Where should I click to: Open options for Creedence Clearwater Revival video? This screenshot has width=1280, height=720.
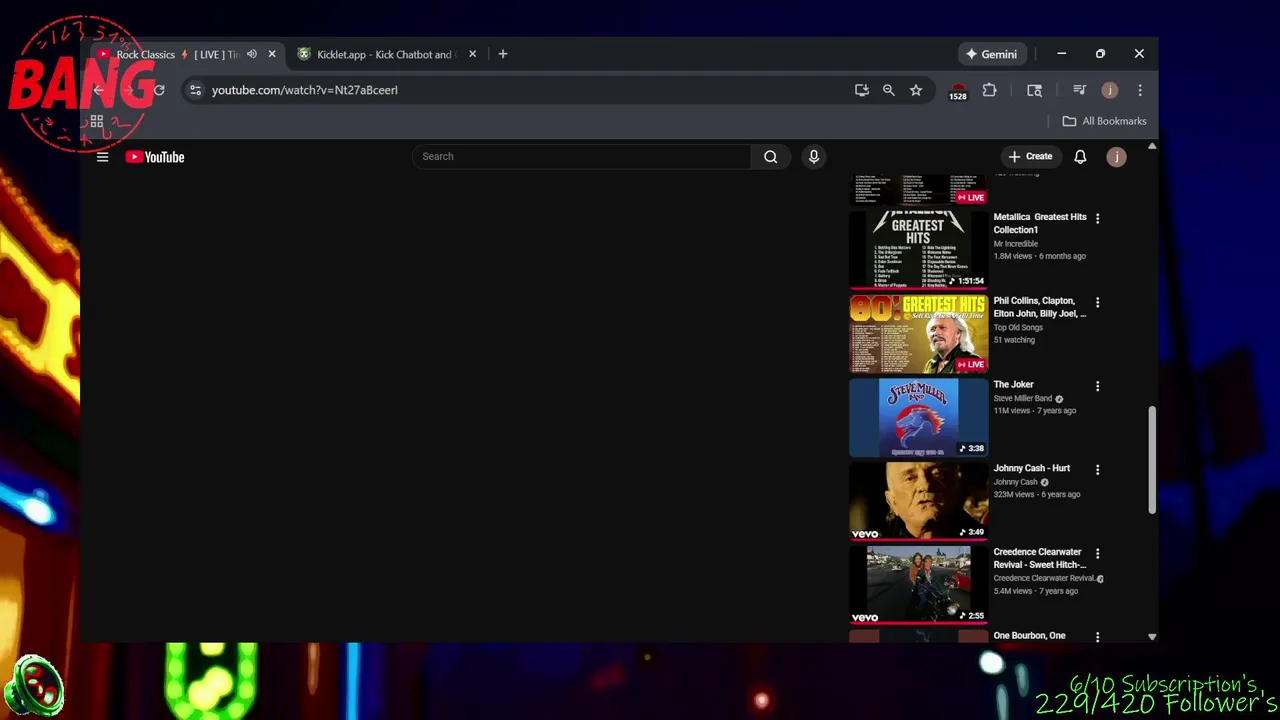pyautogui.click(x=1097, y=553)
